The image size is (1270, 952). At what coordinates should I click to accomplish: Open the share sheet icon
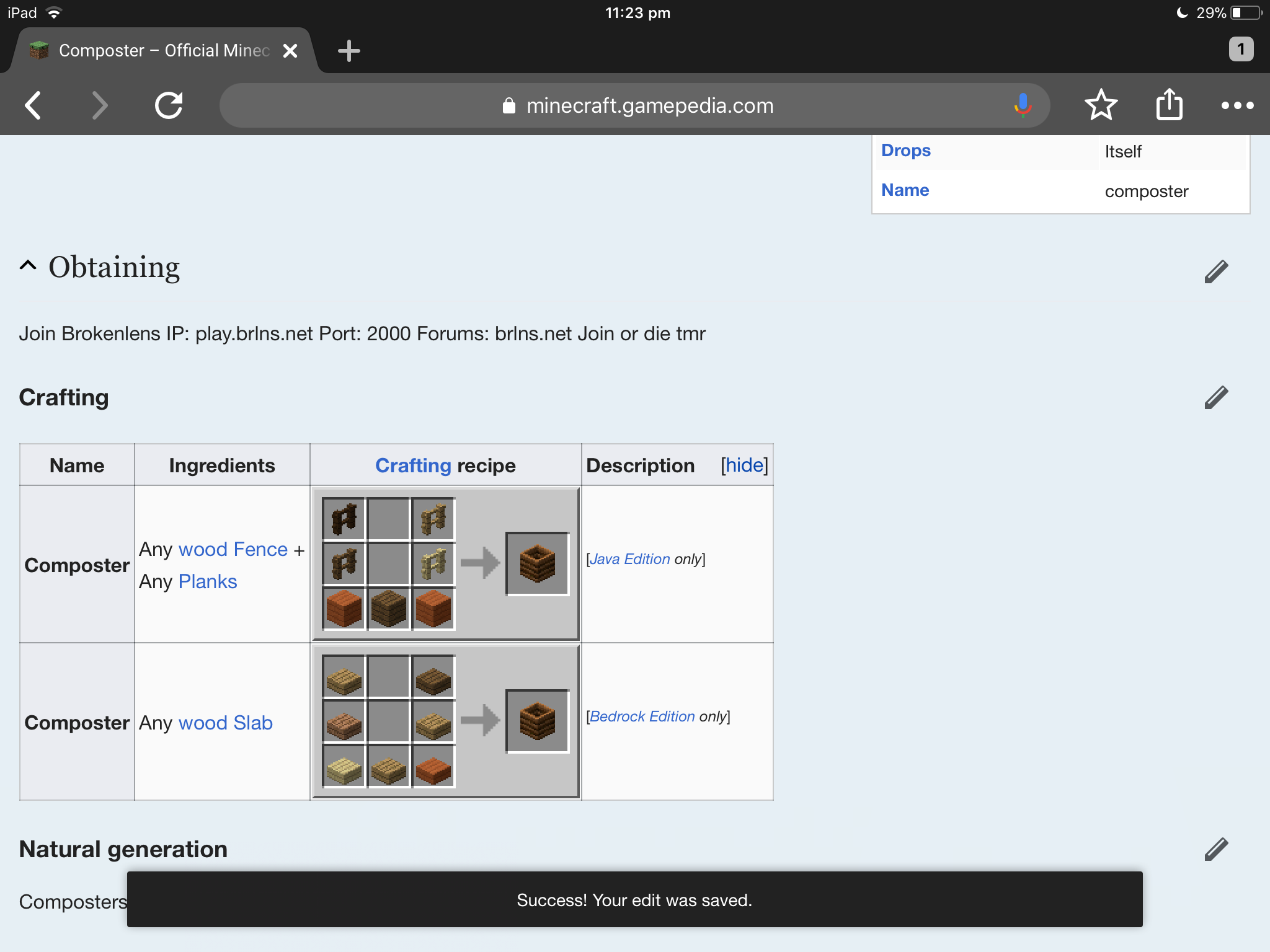click(1170, 104)
